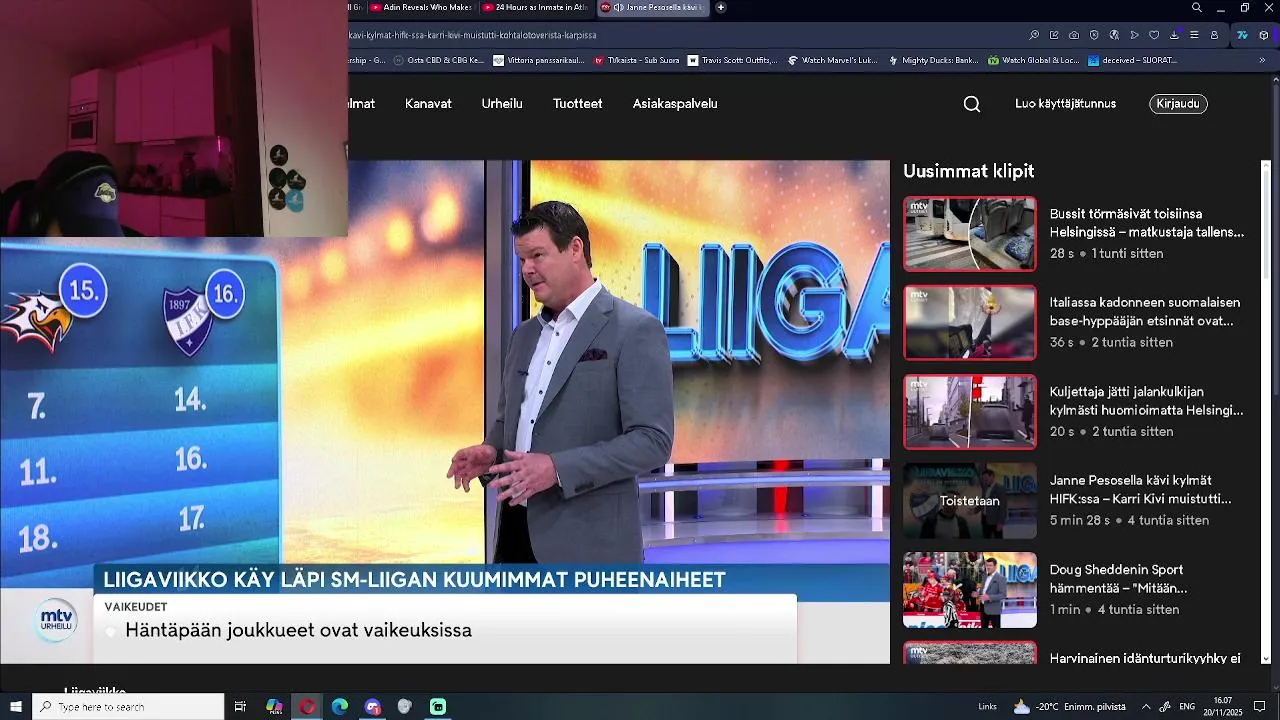
Task: Open the 'Bussit törmäsivät toisiinsa' clip thumbnail
Action: (x=970, y=234)
